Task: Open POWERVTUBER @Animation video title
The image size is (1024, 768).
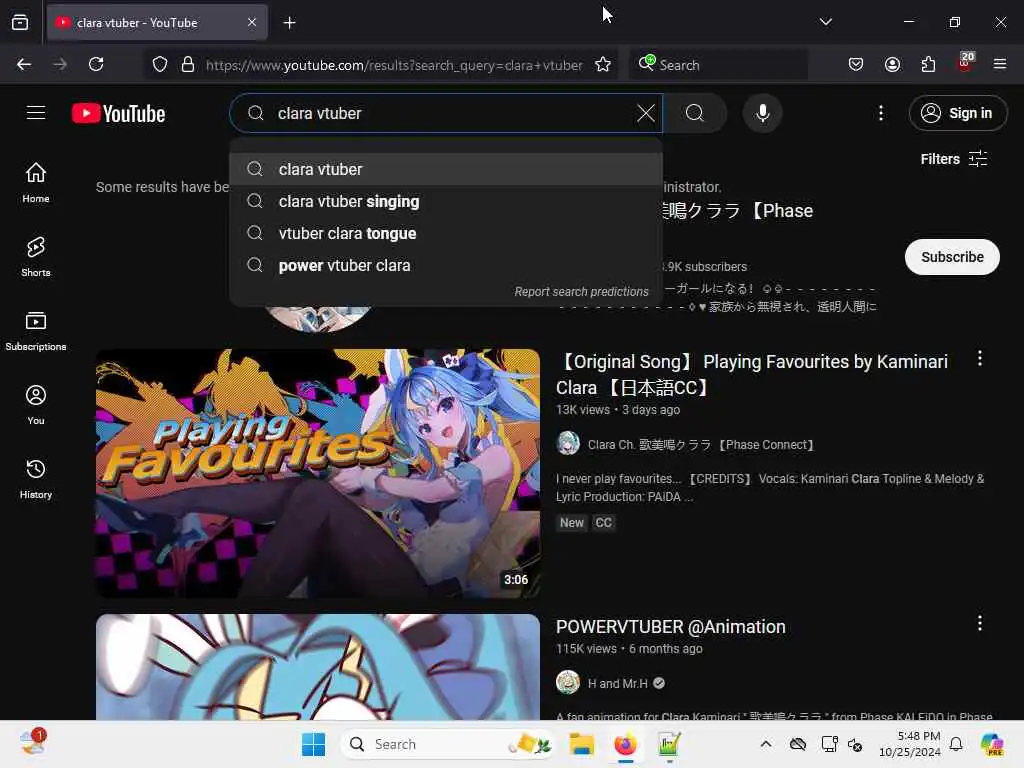Action: click(671, 626)
